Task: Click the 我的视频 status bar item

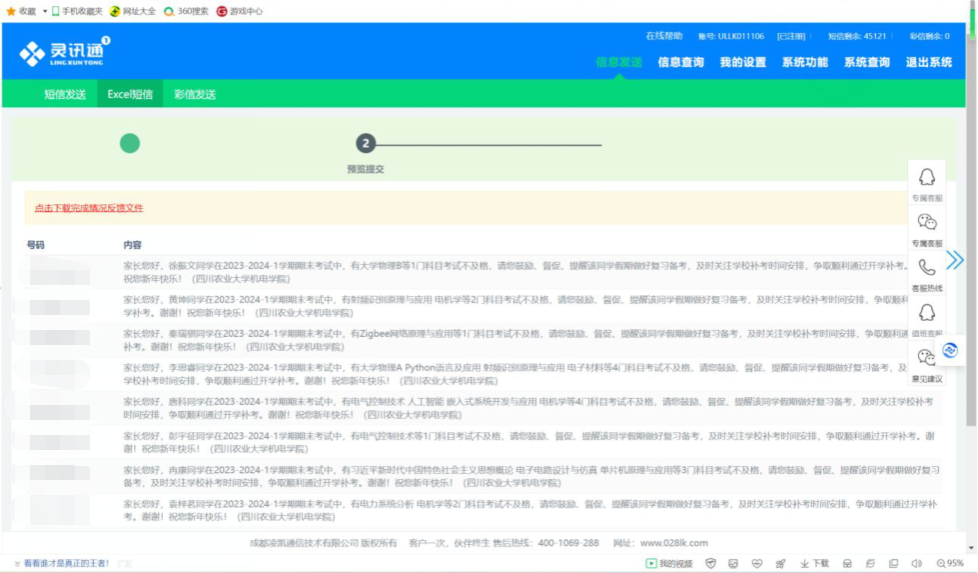Action: tap(669, 563)
